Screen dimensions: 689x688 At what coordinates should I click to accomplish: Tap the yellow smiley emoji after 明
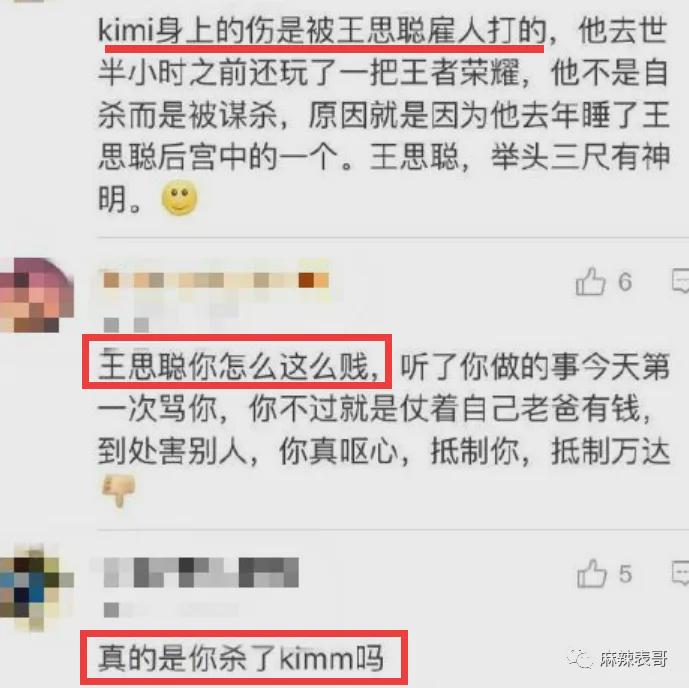click(x=179, y=198)
